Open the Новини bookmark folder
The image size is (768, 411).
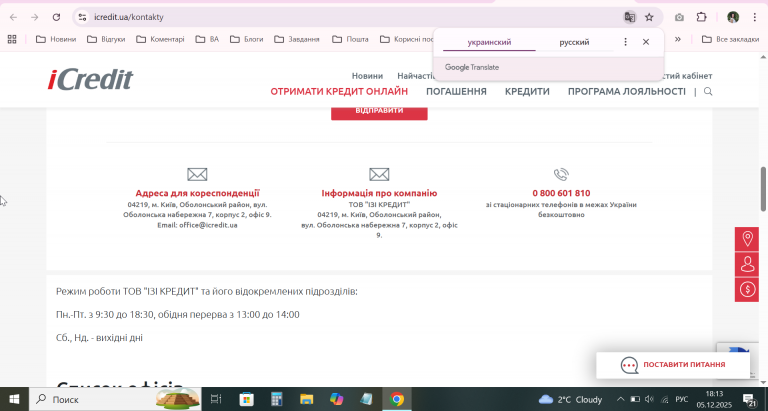click(56, 39)
